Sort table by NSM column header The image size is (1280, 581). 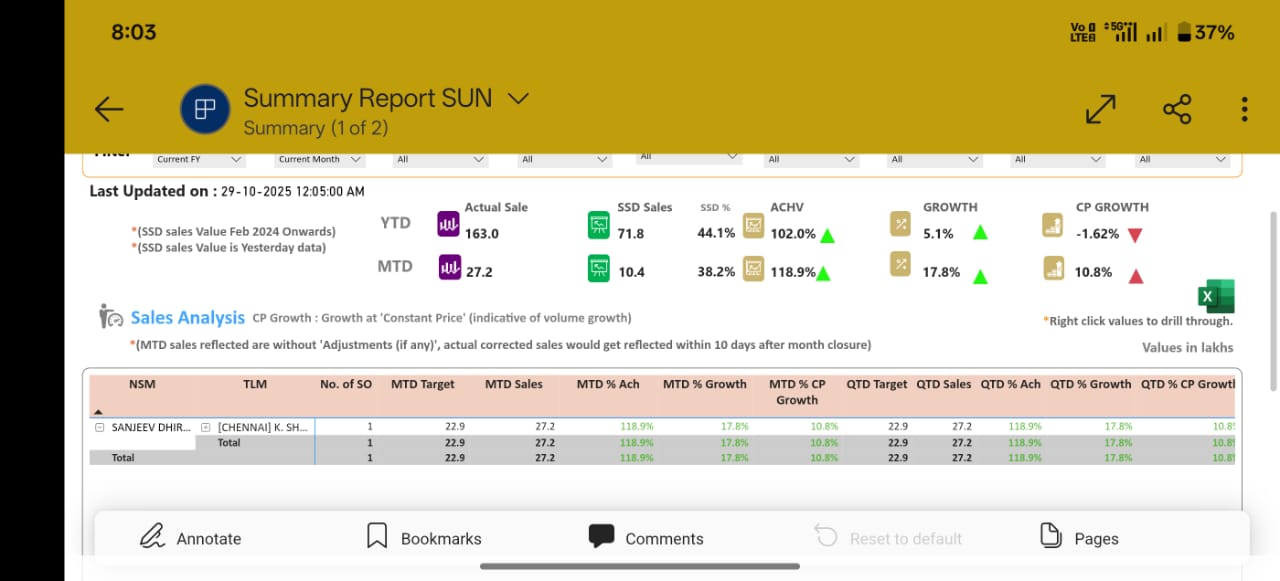pyautogui.click(x=142, y=384)
